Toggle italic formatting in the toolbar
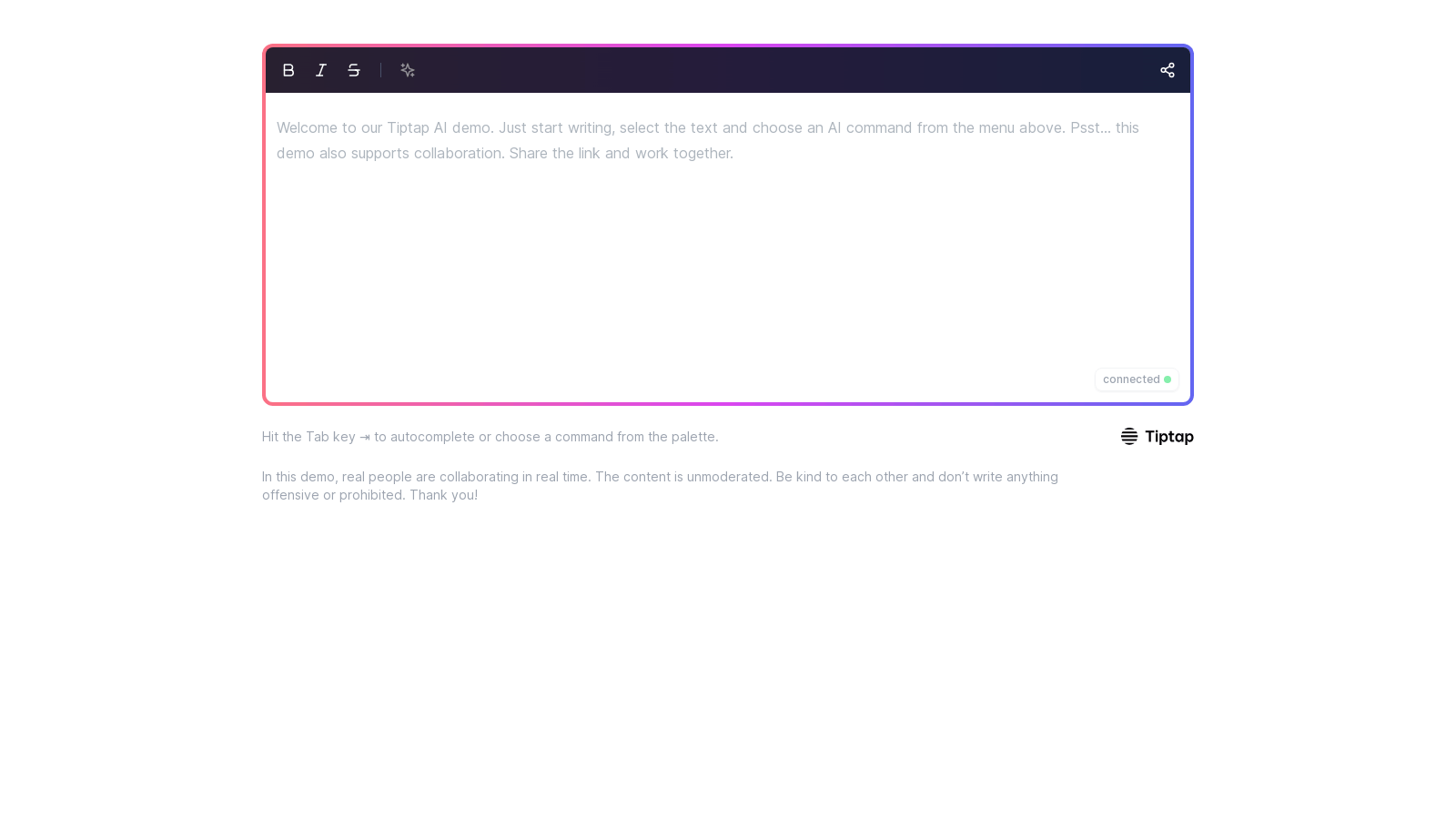Image resolution: width=1456 pixels, height=819 pixels. (321, 70)
